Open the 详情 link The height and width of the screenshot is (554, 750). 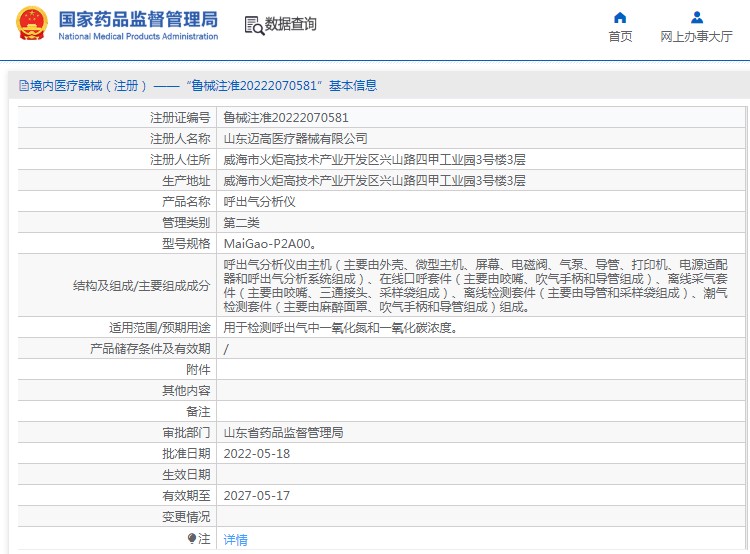(235, 540)
